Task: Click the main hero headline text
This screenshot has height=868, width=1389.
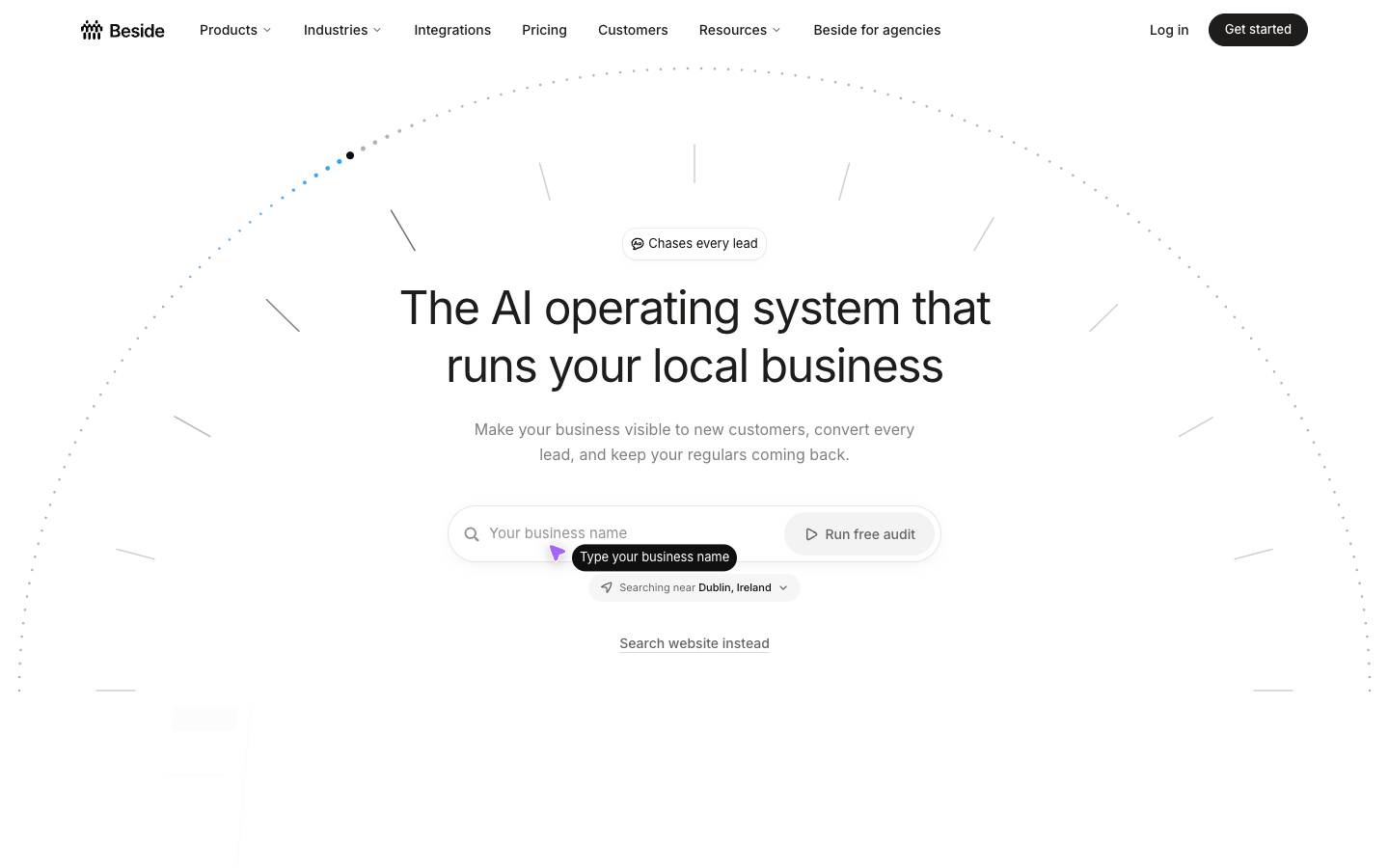Action: (694, 337)
